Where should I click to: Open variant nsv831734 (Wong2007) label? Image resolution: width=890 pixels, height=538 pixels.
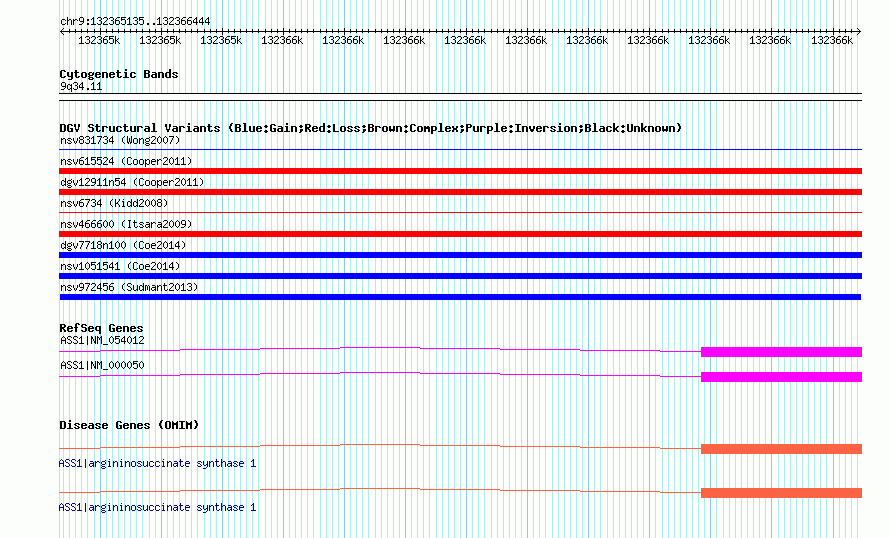120,140
